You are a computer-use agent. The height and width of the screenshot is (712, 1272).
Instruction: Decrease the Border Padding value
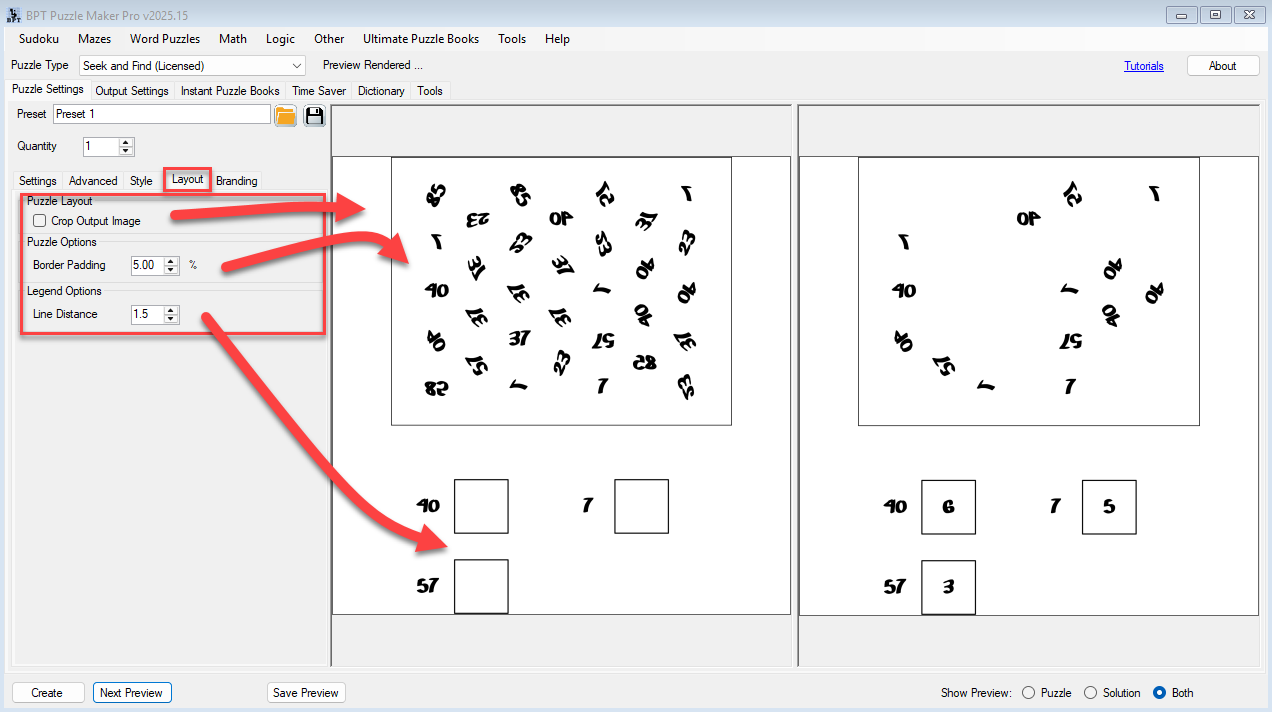tap(171, 270)
